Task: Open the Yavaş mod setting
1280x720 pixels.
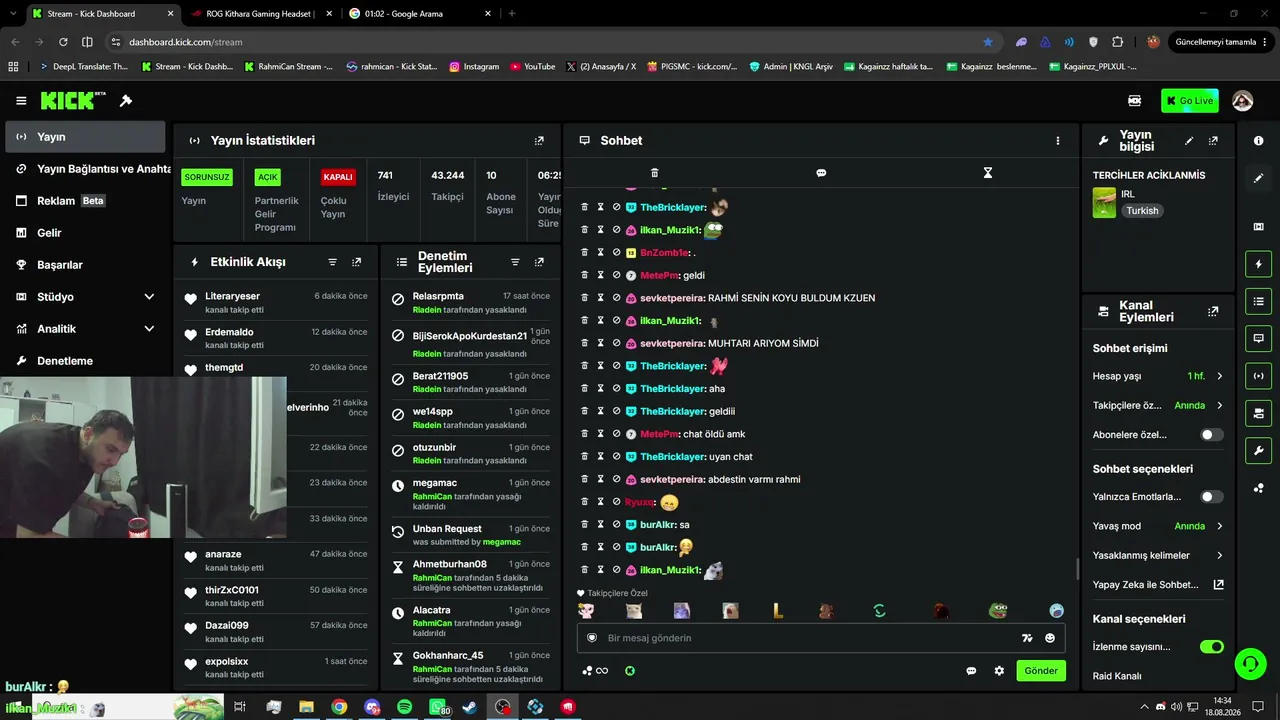Action: coord(1158,526)
